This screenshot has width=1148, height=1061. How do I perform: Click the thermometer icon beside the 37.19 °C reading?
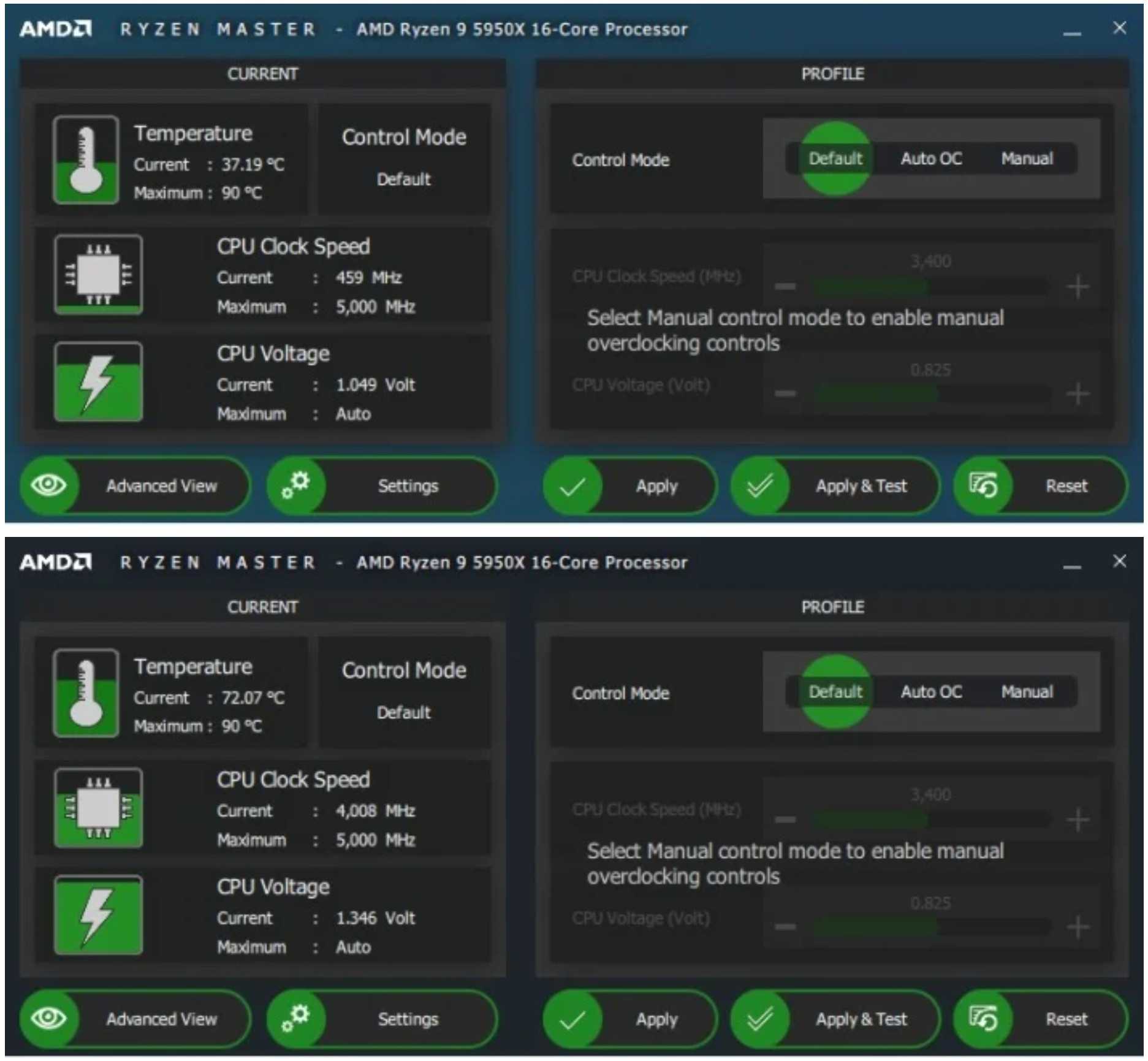click(x=86, y=159)
